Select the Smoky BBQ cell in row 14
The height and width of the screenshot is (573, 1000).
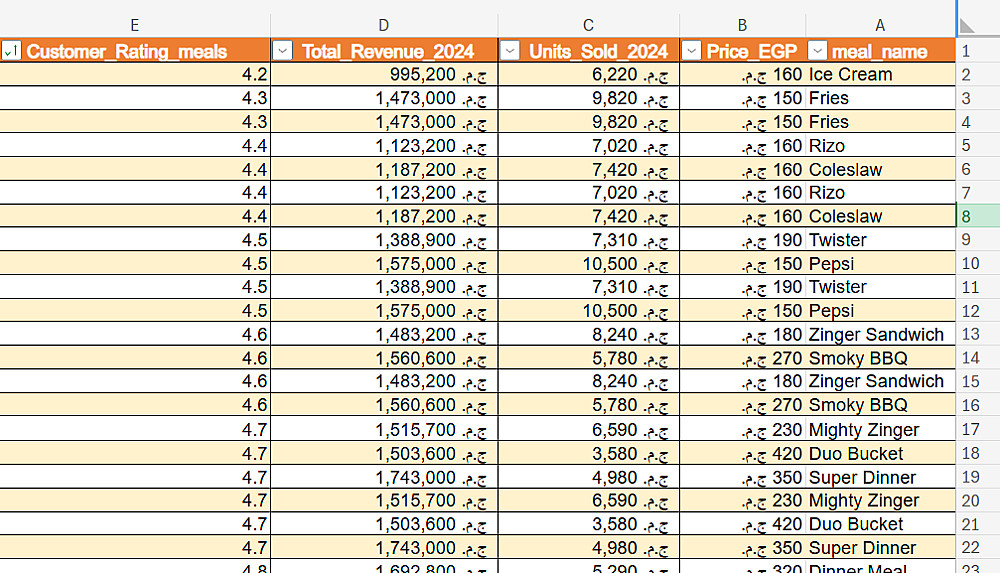point(881,358)
